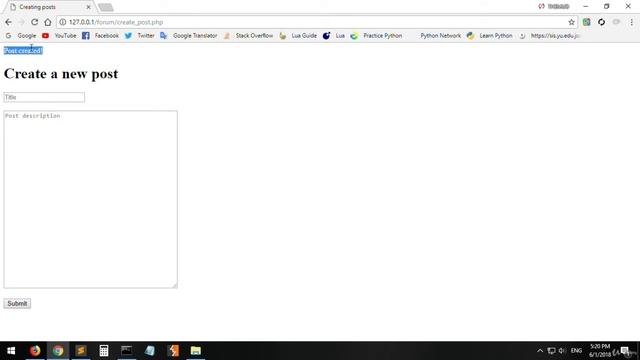Image resolution: width=640 pixels, height=360 pixels.
Task: Click the green extension icon
Action: pyautogui.click(x=587, y=22)
